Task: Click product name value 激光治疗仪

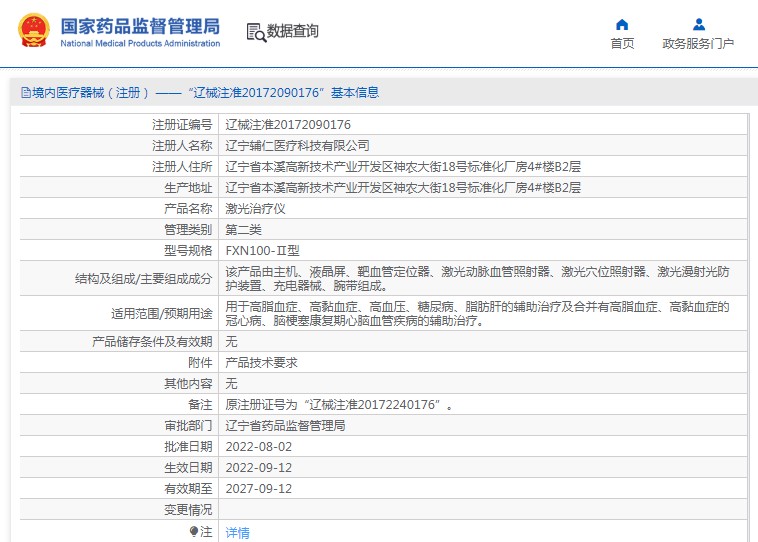Action: [x=255, y=209]
